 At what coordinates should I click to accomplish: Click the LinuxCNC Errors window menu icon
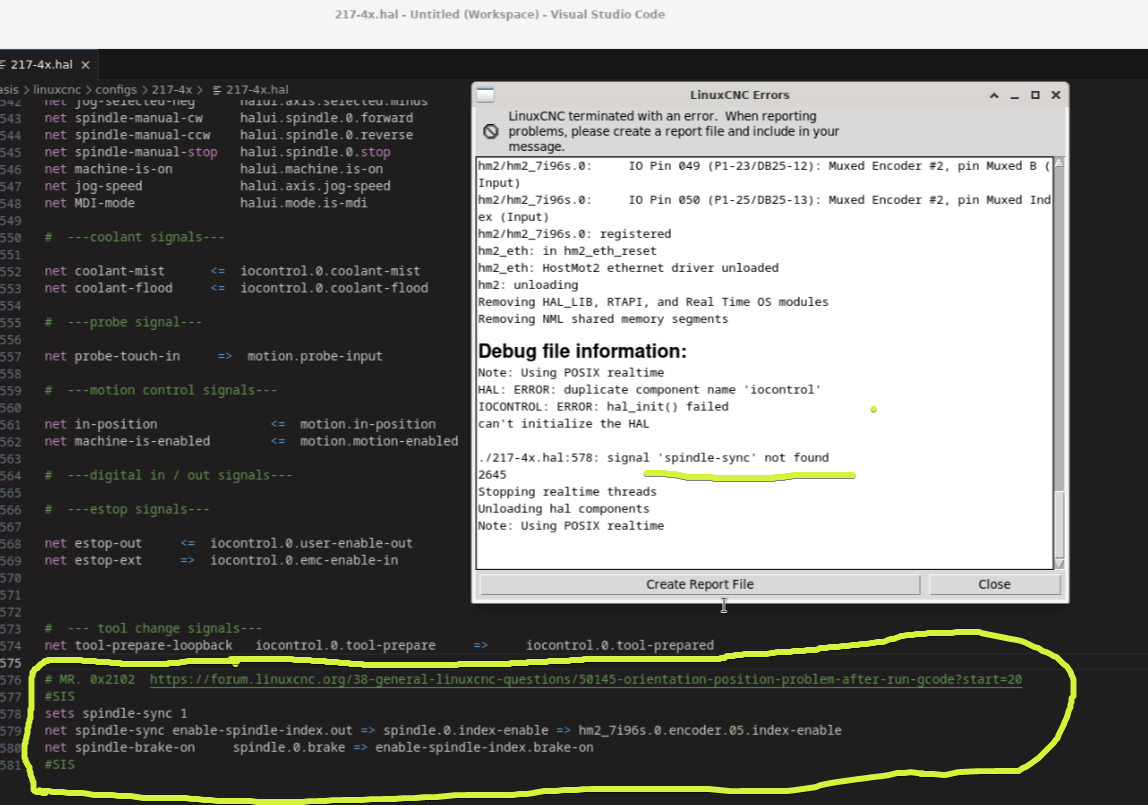pyautogui.click(x=485, y=94)
